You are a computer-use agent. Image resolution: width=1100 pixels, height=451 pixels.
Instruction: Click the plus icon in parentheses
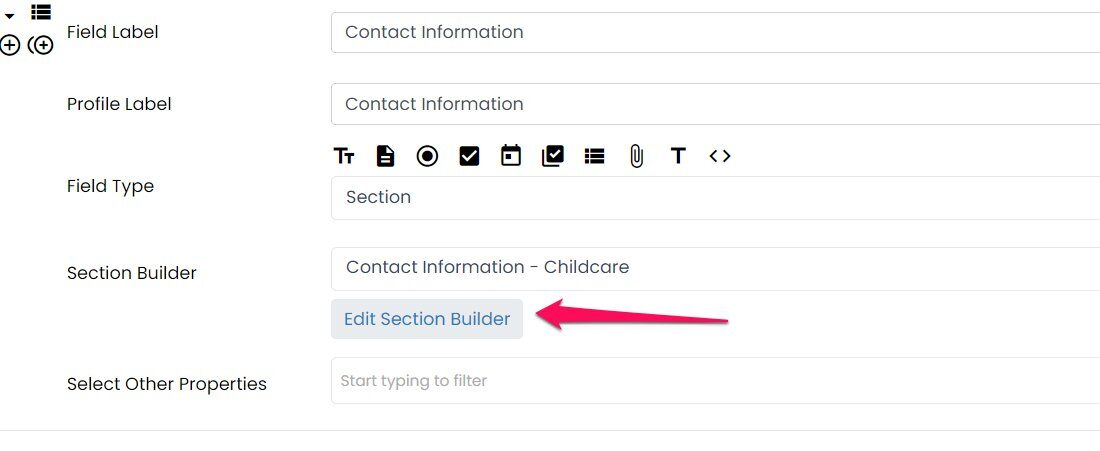(x=41, y=46)
